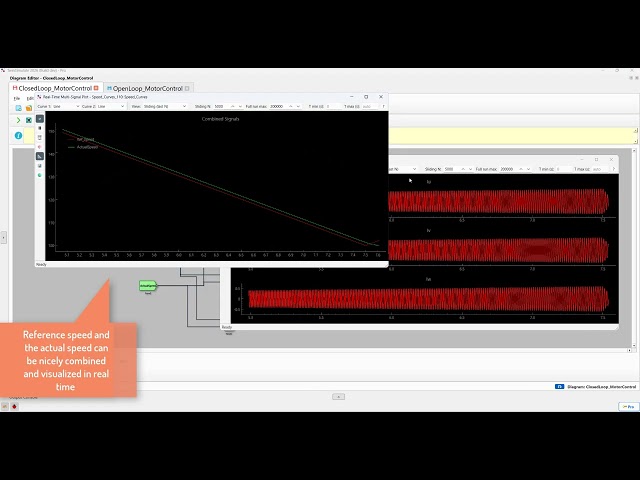Decrease Full run max in speed plot
This screenshot has width=640, height=480.
[x=298, y=106]
